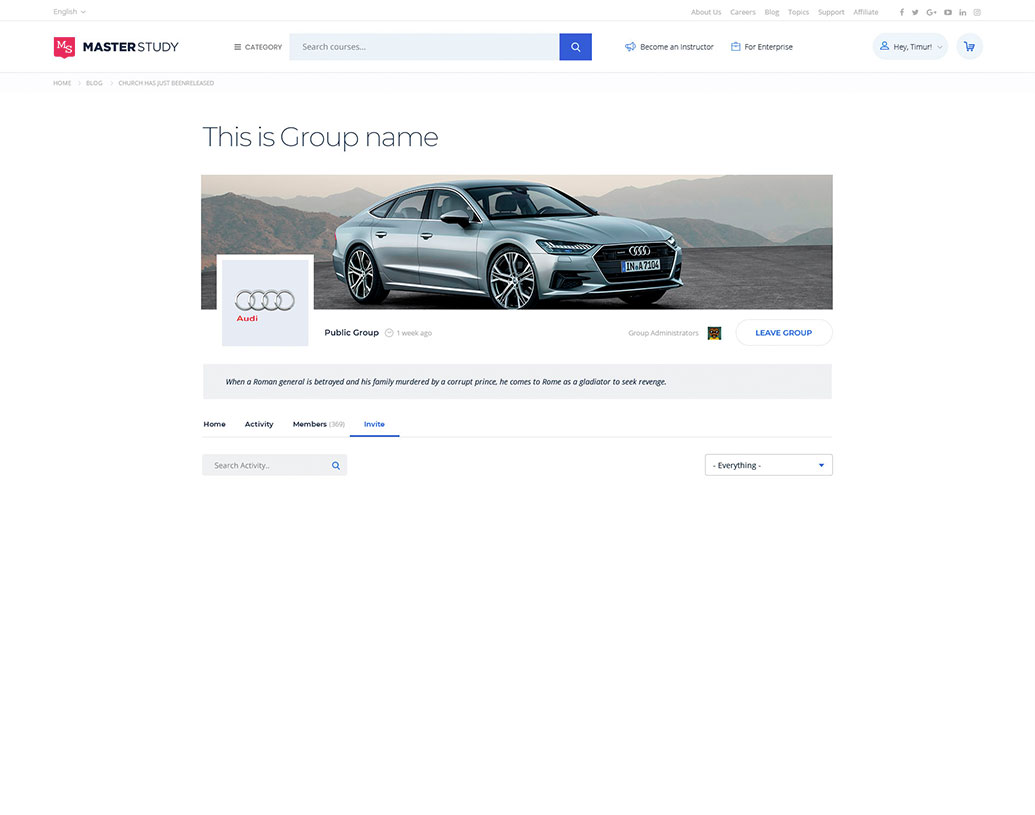Open the Affiliate link
The image size is (1035, 815).
pyautogui.click(x=865, y=12)
